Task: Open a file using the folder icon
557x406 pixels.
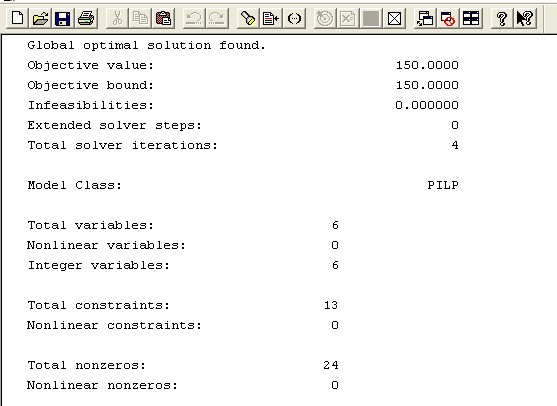Action: [40, 18]
